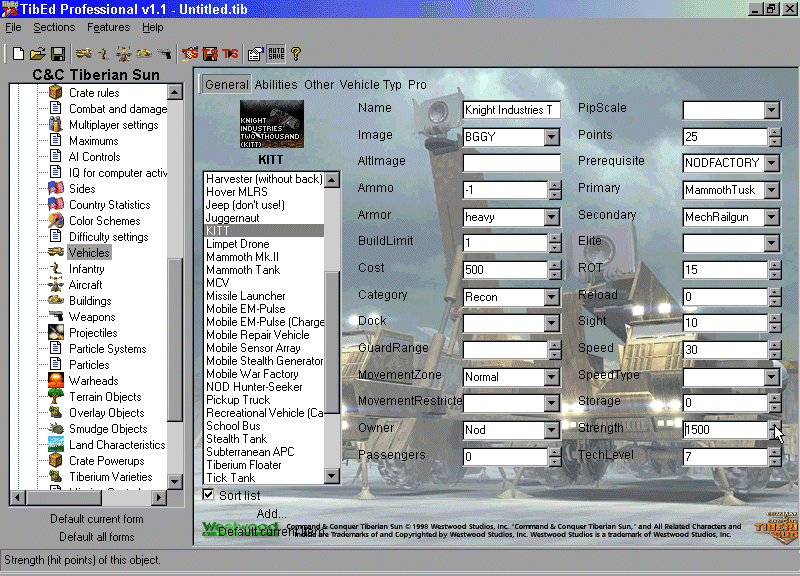This screenshot has height=576, width=800.
Task: Open the File menu
Action: click(x=13, y=28)
